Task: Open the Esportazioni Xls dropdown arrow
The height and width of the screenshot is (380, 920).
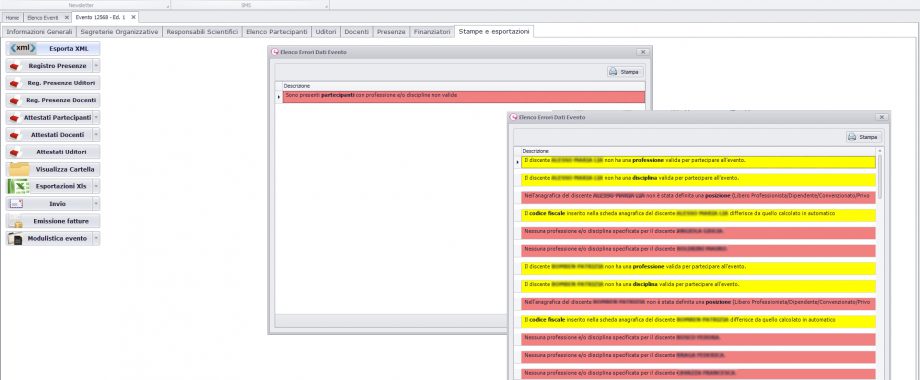Action: (x=96, y=186)
